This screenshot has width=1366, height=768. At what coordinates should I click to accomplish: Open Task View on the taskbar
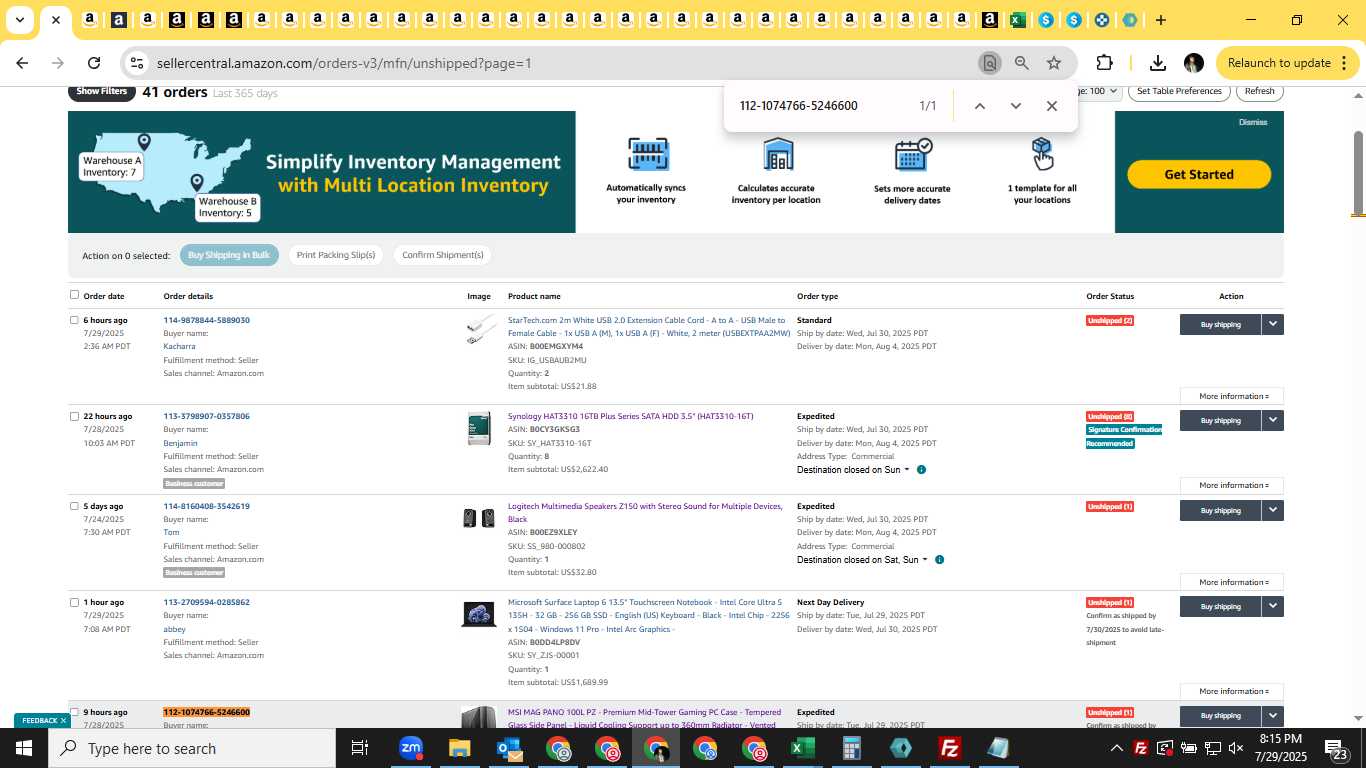[x=360, y=748]
